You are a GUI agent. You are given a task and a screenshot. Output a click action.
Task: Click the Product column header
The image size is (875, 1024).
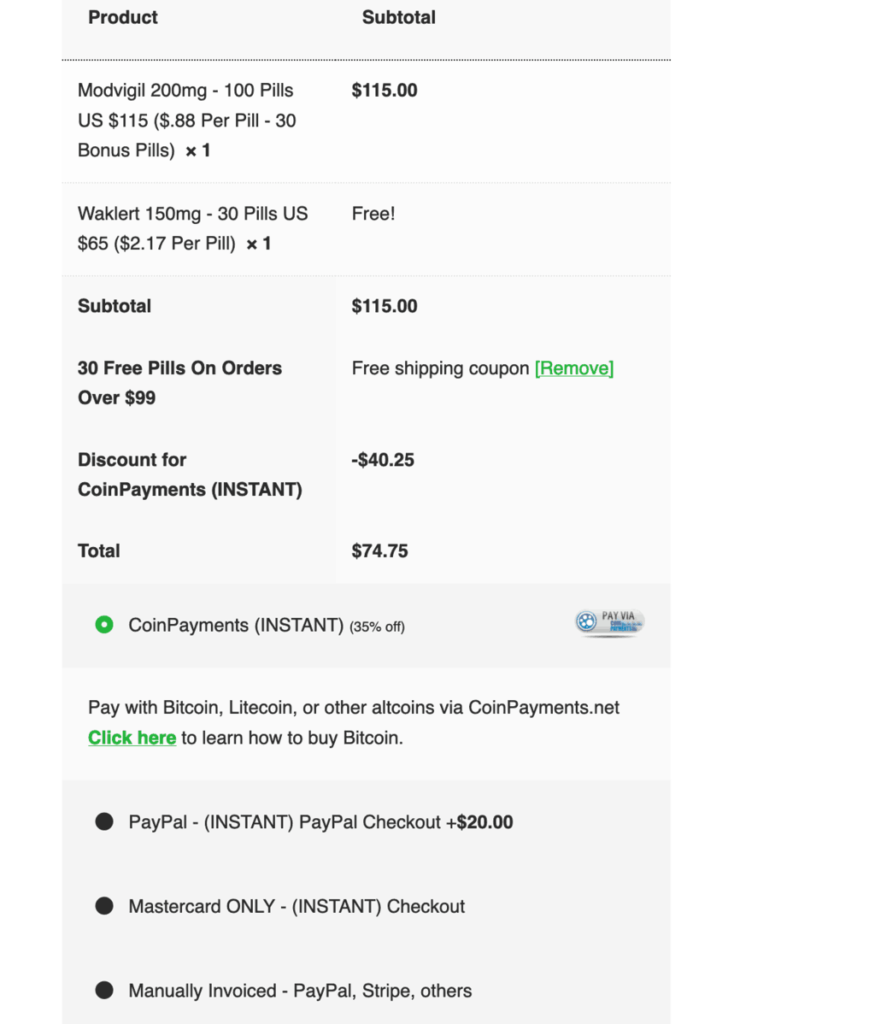pyautogui.click(x=123, y=17)
